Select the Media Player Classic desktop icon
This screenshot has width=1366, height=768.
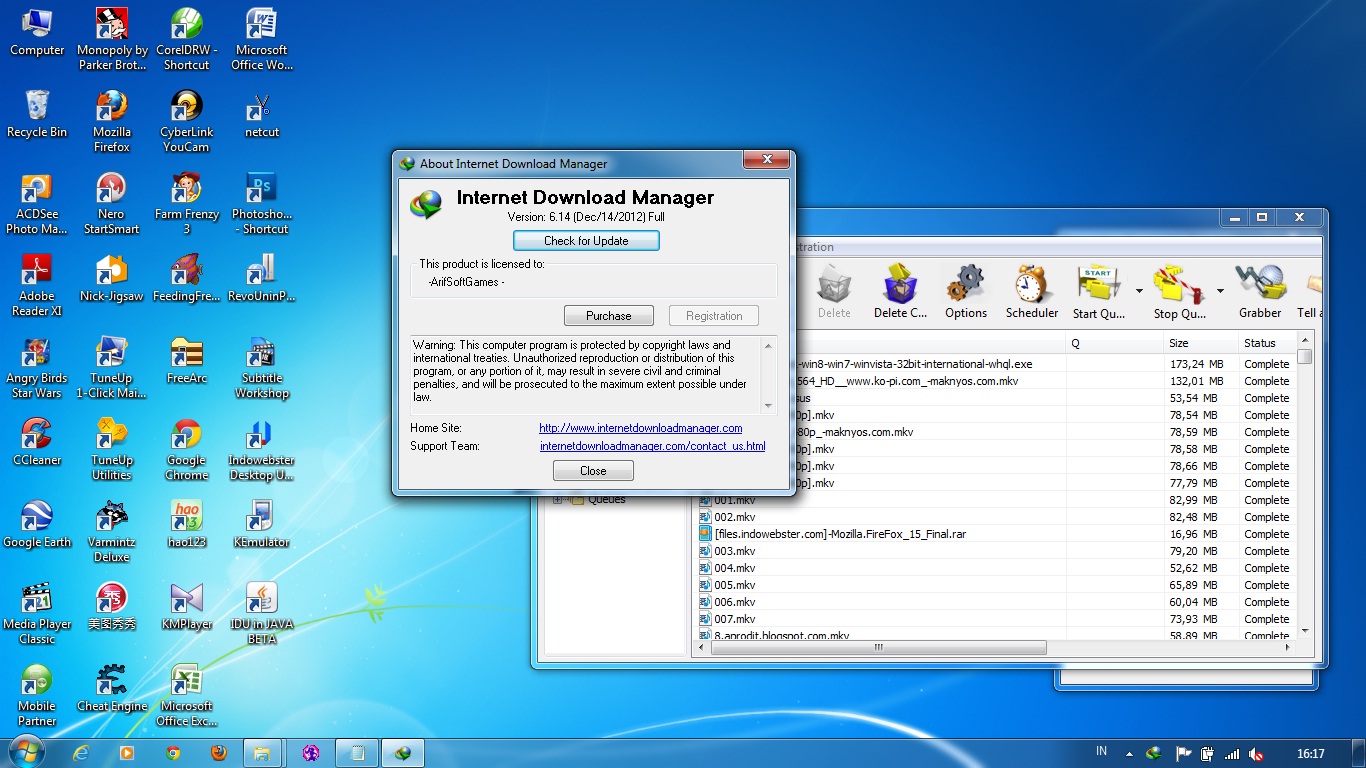[37, 613]
